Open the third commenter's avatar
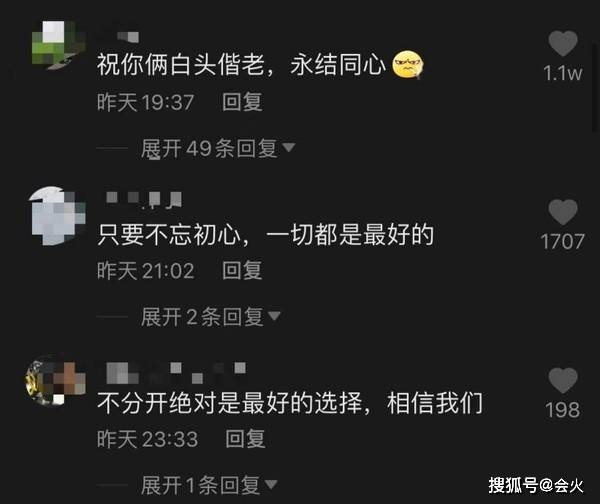The width and height of the screenshot is (600, 504). 56,381
